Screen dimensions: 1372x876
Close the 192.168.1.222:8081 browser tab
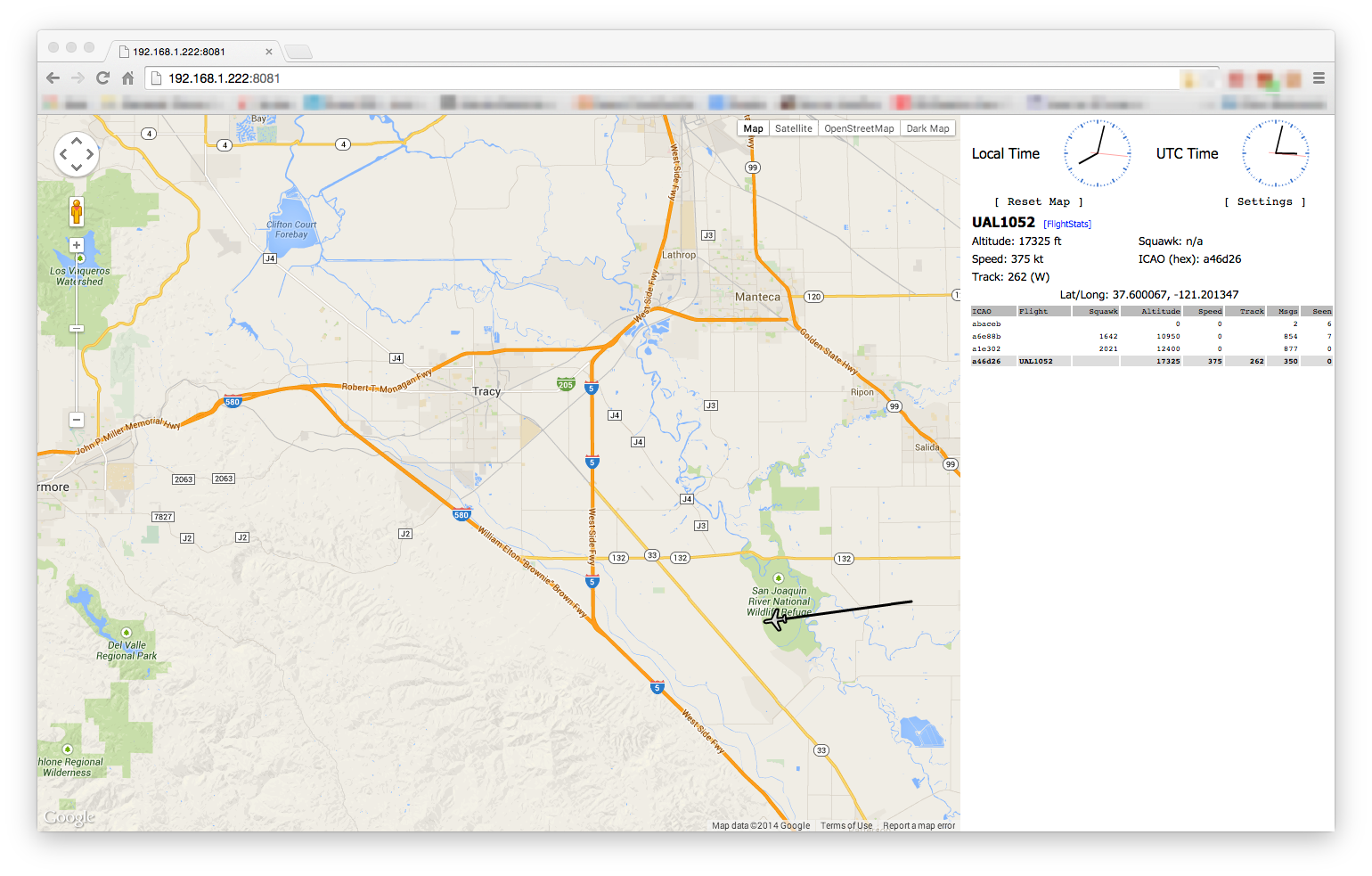(269, 52)
